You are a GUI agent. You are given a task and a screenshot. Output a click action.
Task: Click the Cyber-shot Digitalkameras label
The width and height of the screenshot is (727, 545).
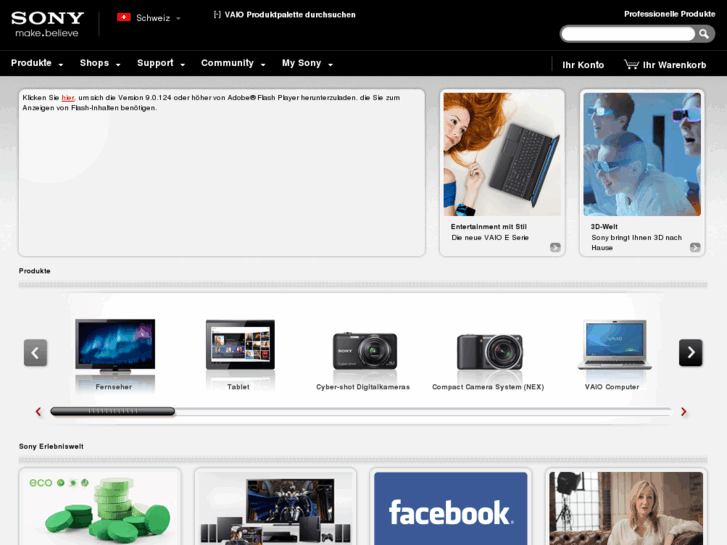point(363,387)
